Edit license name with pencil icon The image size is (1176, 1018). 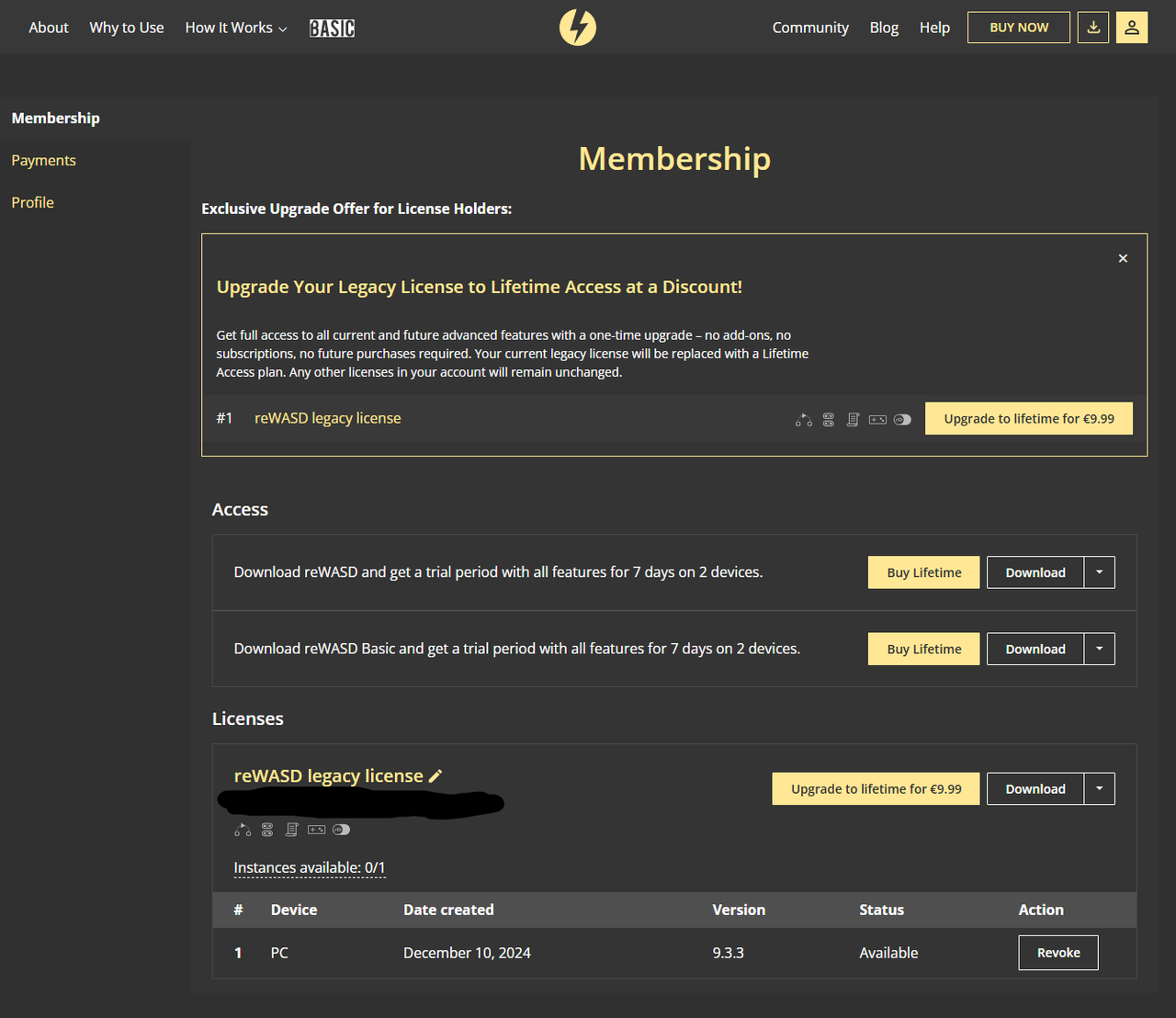[x=435, y=776]
